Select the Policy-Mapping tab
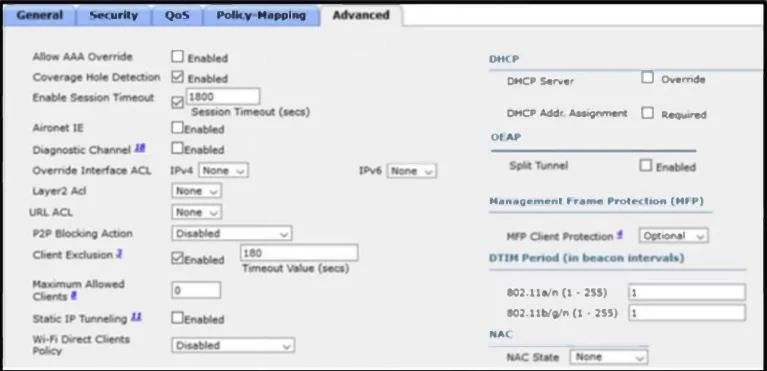Screen dimensions: 767x371 pyautogui.click(x=261, y=16)
